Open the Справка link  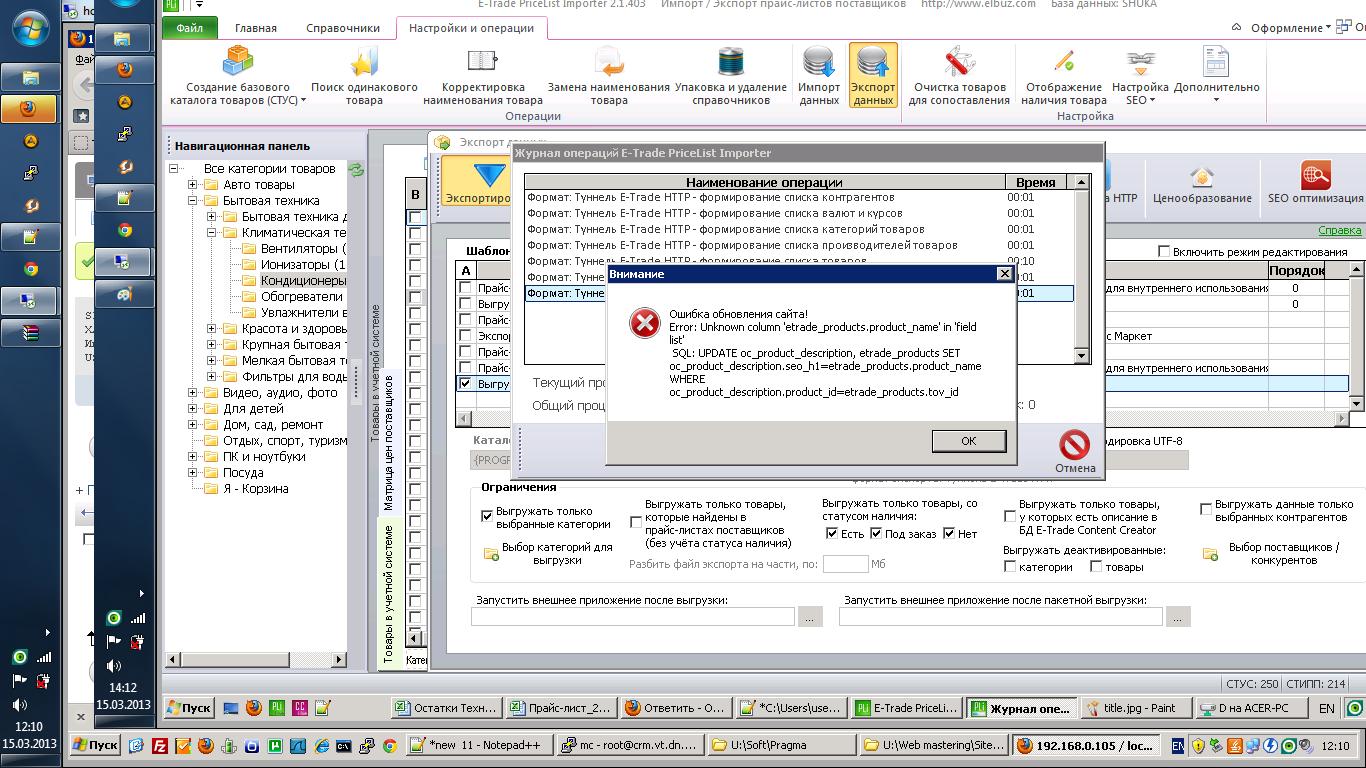tap(1339, 231)
